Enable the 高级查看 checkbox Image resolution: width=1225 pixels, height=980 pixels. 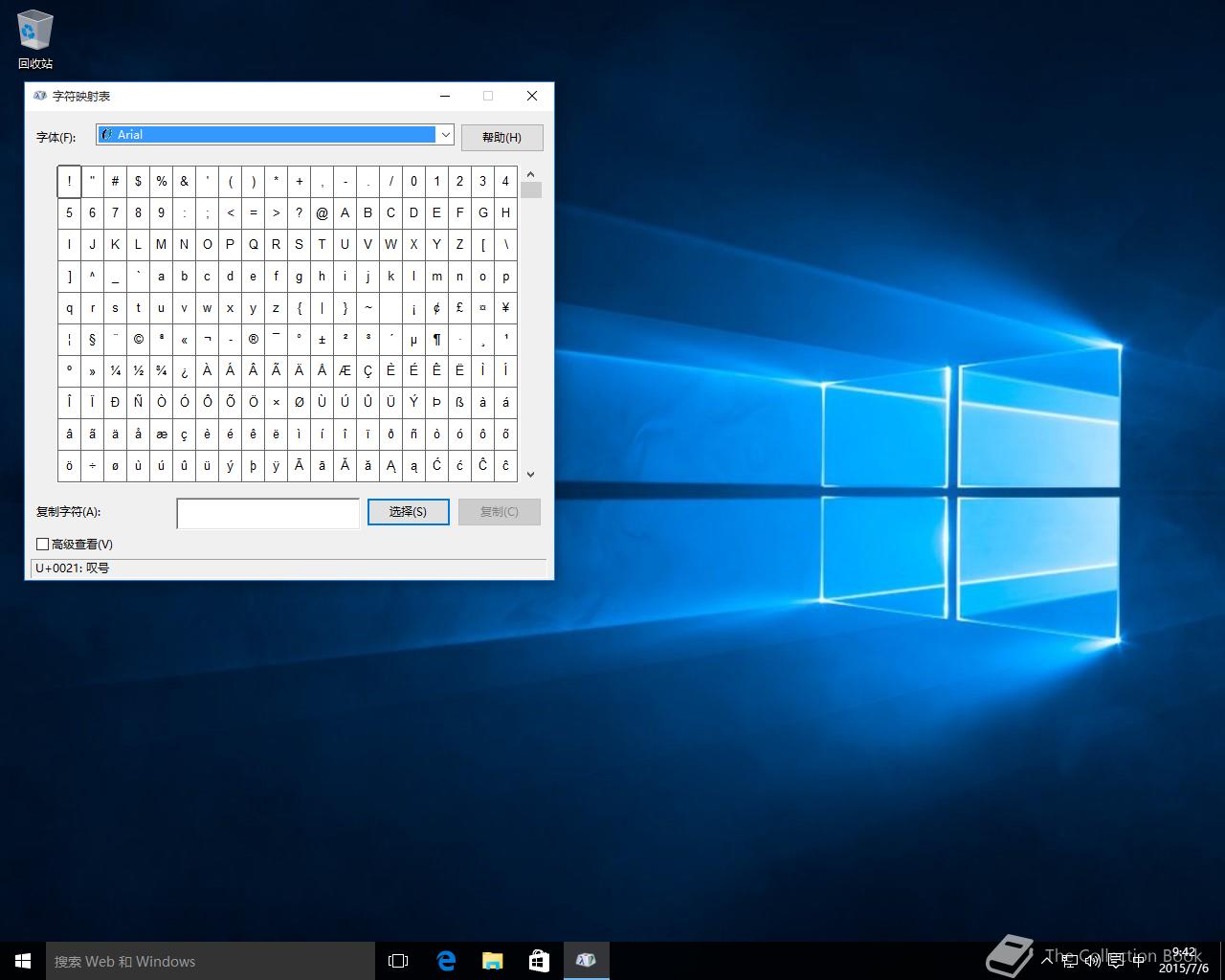point(42,544)
